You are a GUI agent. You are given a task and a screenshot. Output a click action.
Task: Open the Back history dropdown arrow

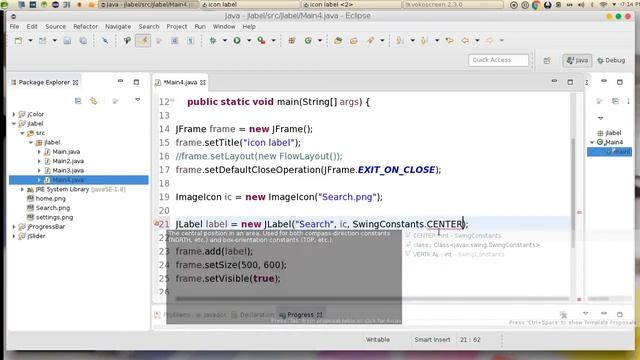click(477, 40)
